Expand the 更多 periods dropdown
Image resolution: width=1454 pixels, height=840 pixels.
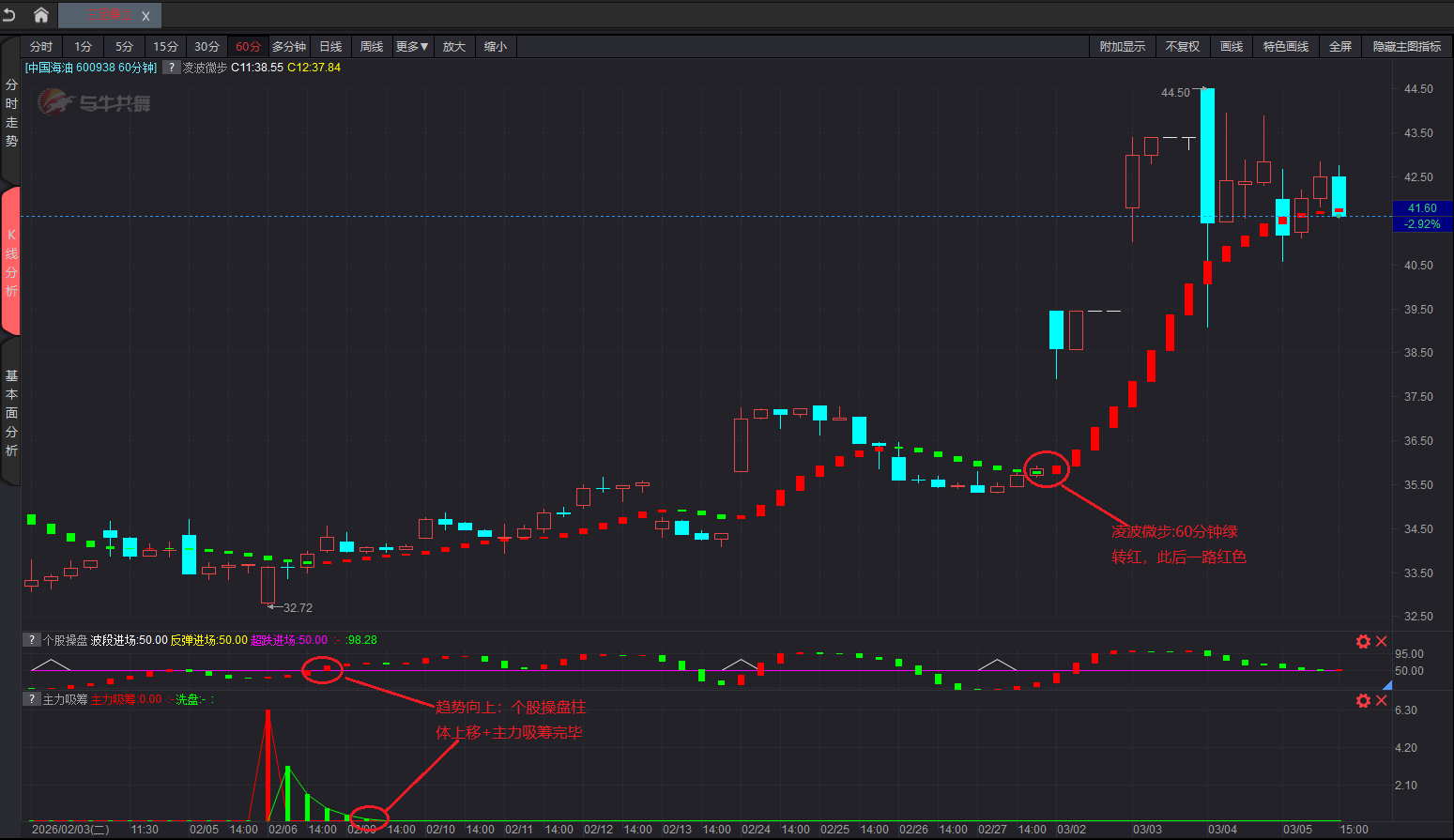pyautogui.click(x=412, y=47)
